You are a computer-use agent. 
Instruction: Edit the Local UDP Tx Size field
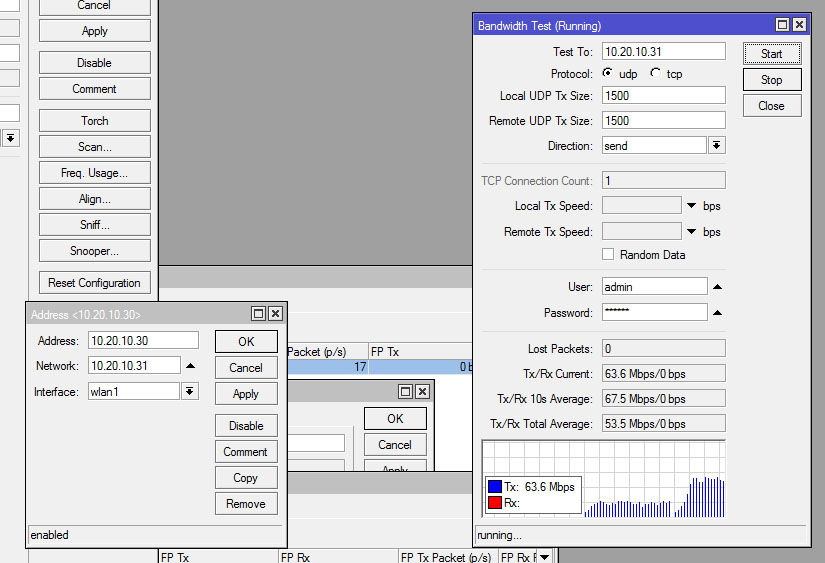(x=663, y=95)
